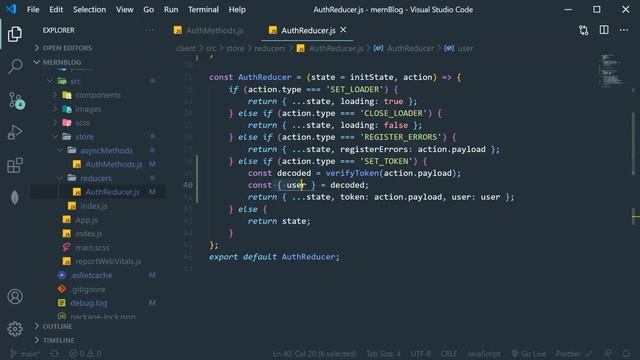The height and width of the screenshot is (360, 640).
Task: Open App.js in the file tree
Action: pyautogui.click(x=86, y=220)
